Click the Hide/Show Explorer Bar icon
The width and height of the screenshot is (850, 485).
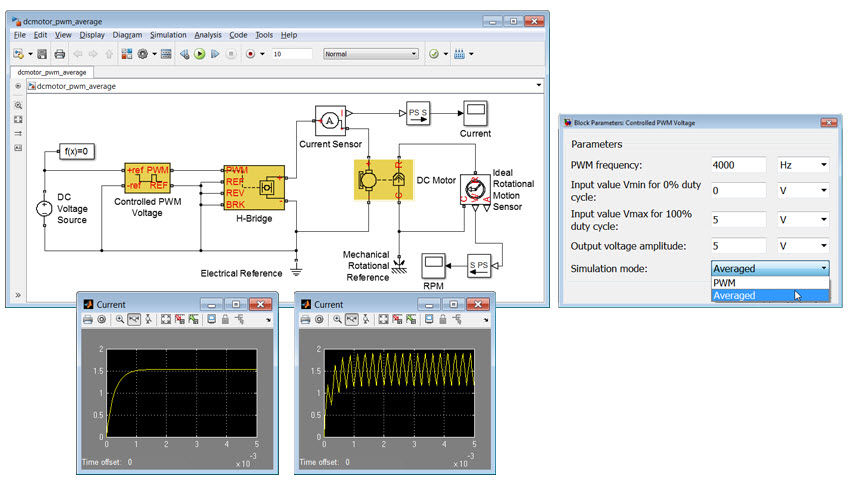click(18, 86)
